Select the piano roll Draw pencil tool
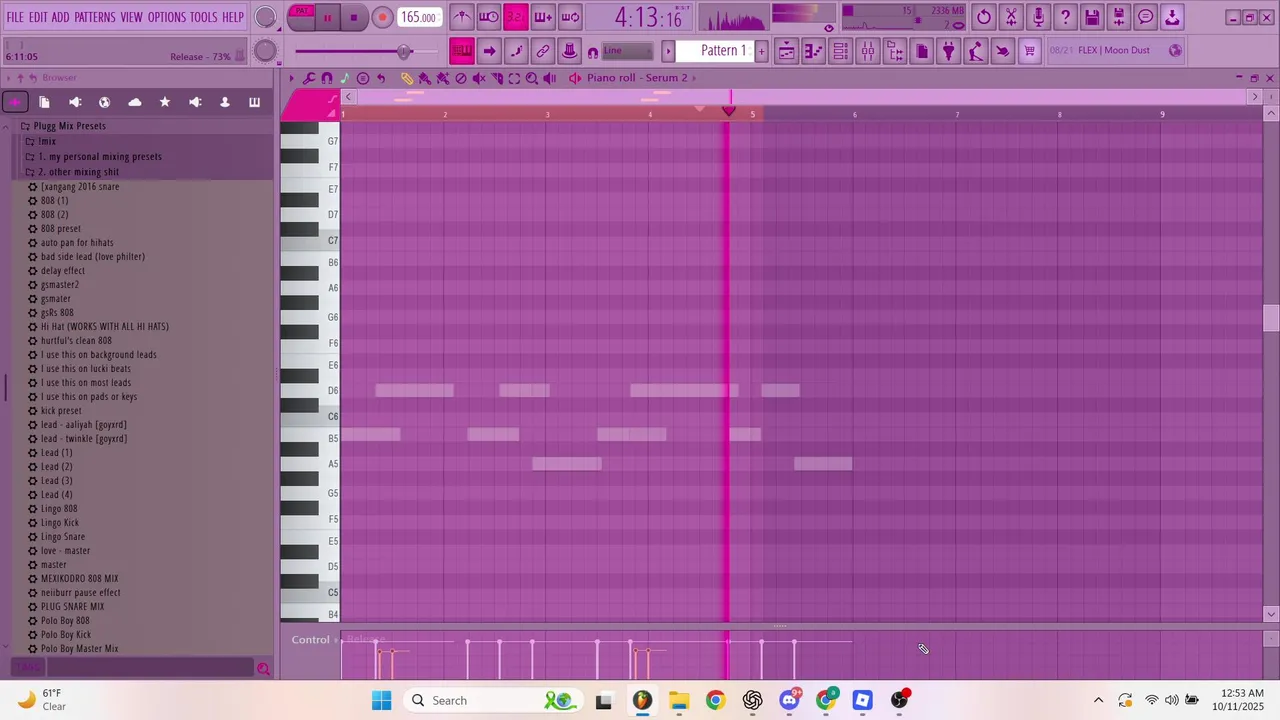The height and width of the screenshot is (720, 1280). click(x=406, y=78)
